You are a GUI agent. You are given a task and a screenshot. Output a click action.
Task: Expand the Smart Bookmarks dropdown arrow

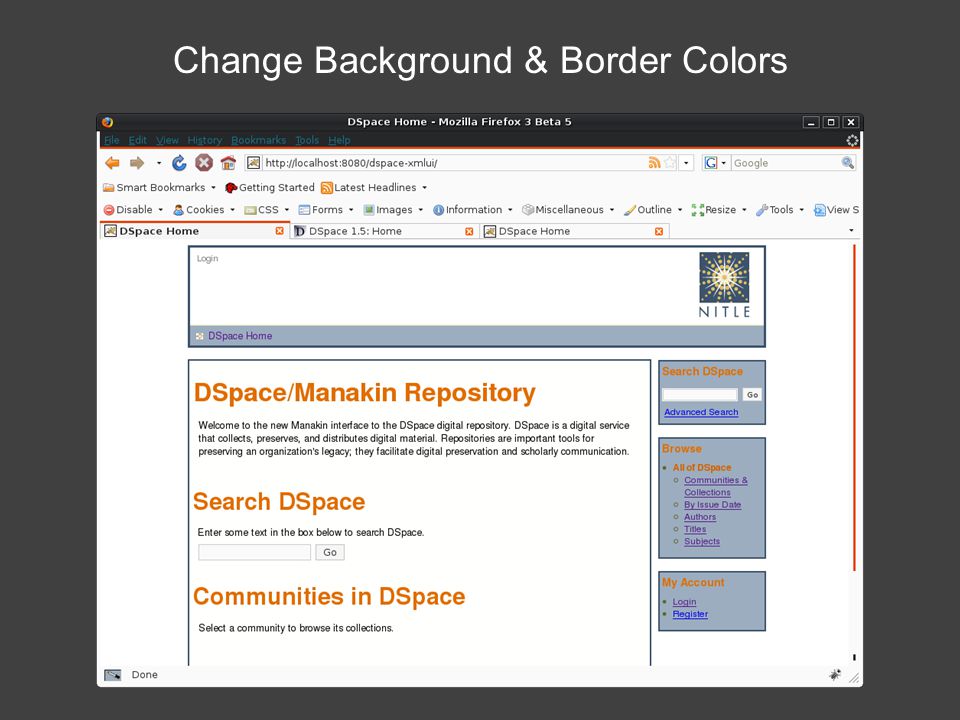click(x=213, y=187)
